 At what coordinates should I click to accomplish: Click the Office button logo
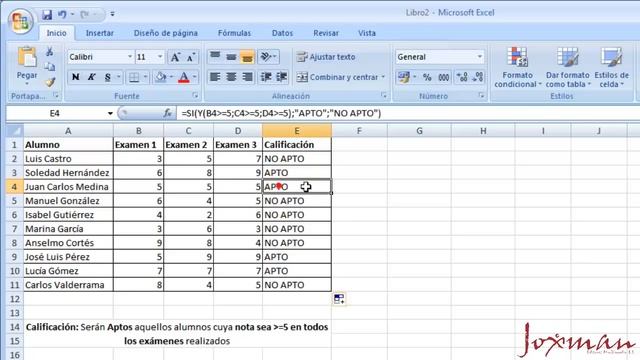tap(20, 20)
